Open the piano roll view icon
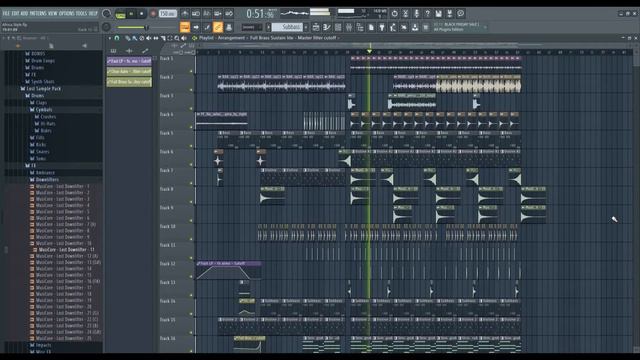 (x=327, y=27)
